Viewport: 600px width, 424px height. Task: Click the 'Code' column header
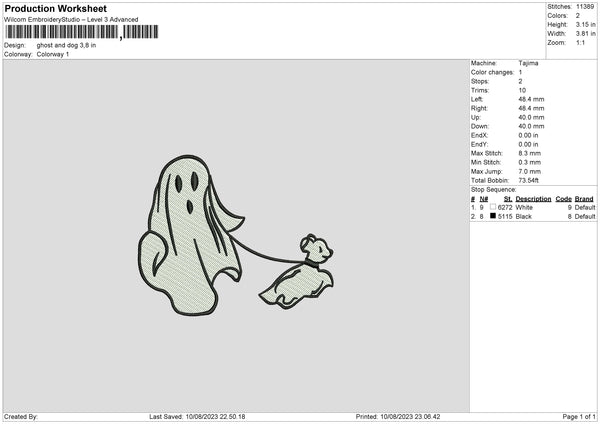564,199
